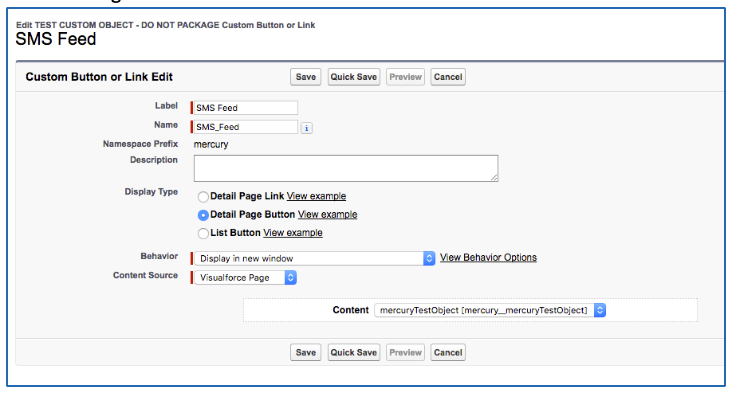The image size is (736, 394).
Task: Click the bottom Cancel button
Action: tap(448, 352)
